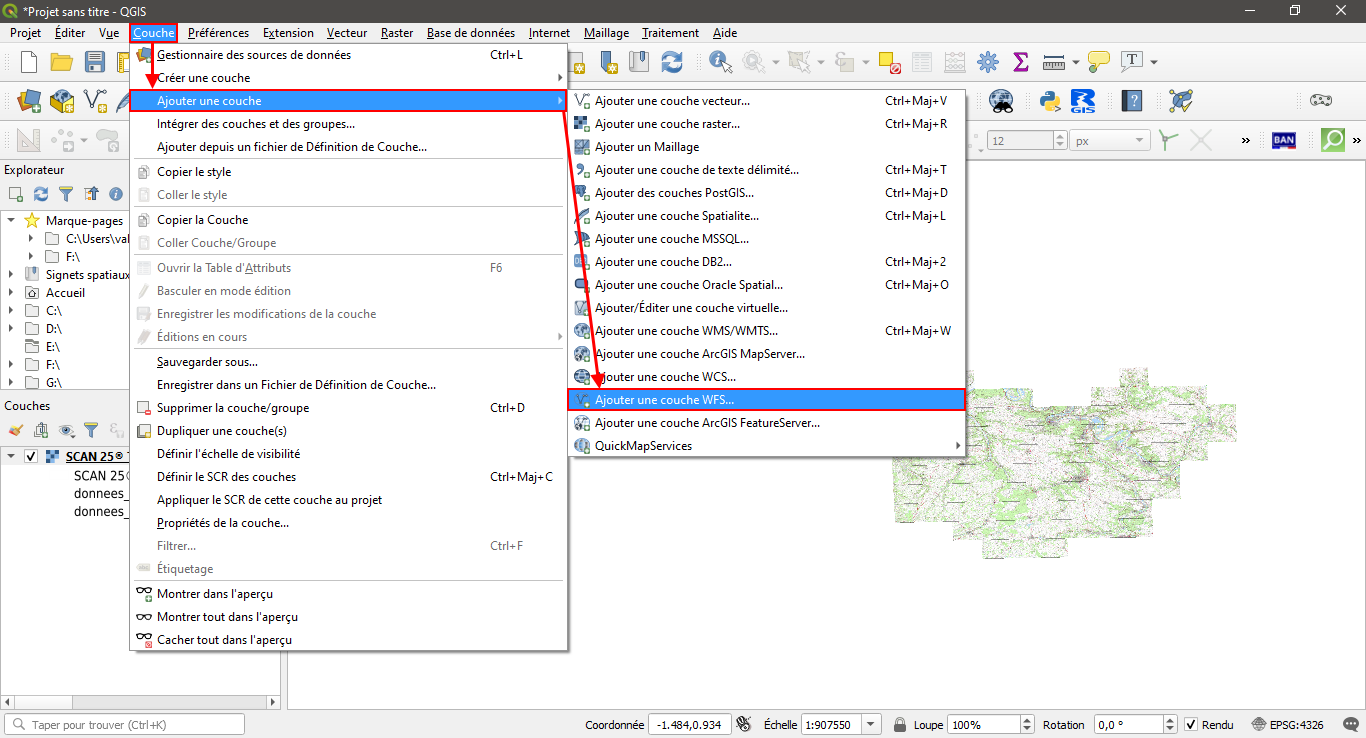Click the New GeoPackage layer toolbar icon
The height and width of the screenshot is (738, 1366).
62,100
